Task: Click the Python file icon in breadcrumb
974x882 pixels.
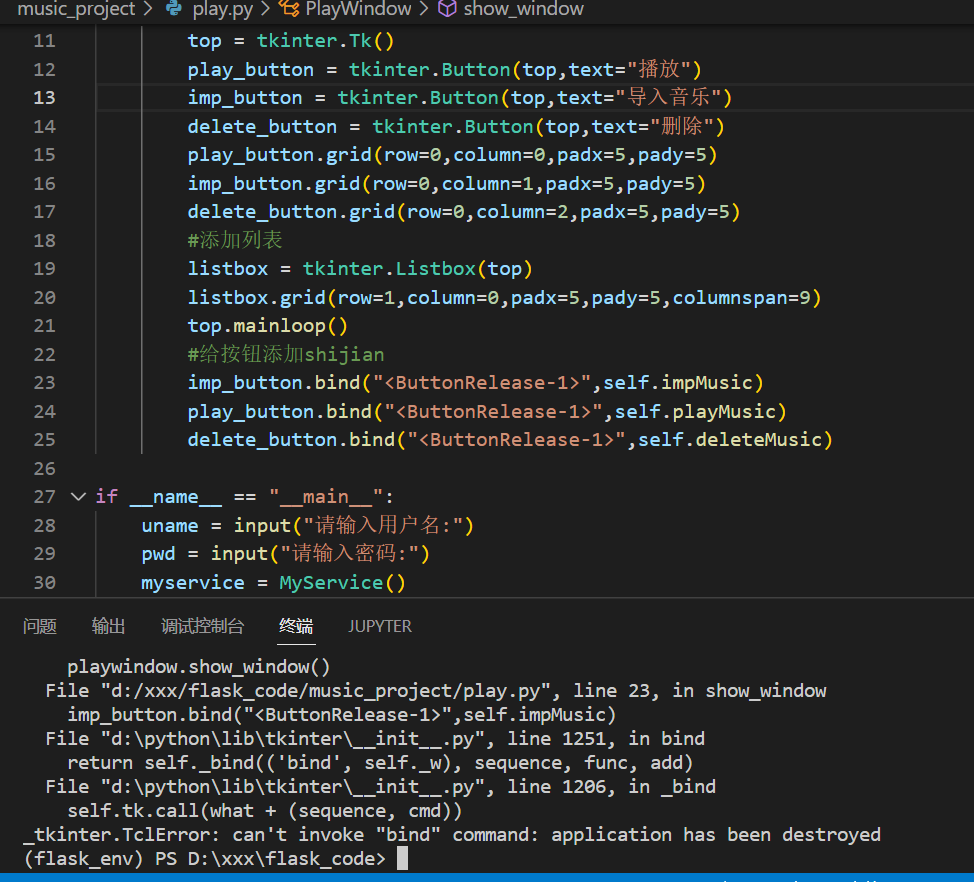Action: click(175, 8)
